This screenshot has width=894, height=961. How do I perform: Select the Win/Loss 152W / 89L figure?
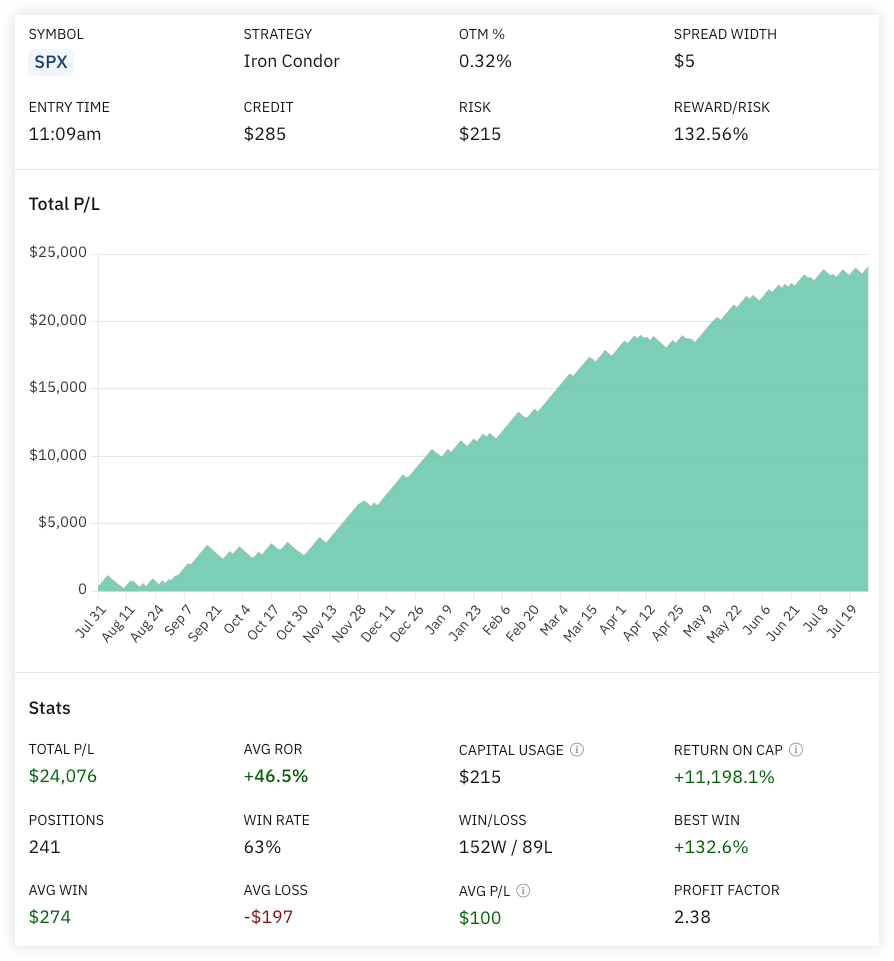pyautogui.click(x=505, y=847)
